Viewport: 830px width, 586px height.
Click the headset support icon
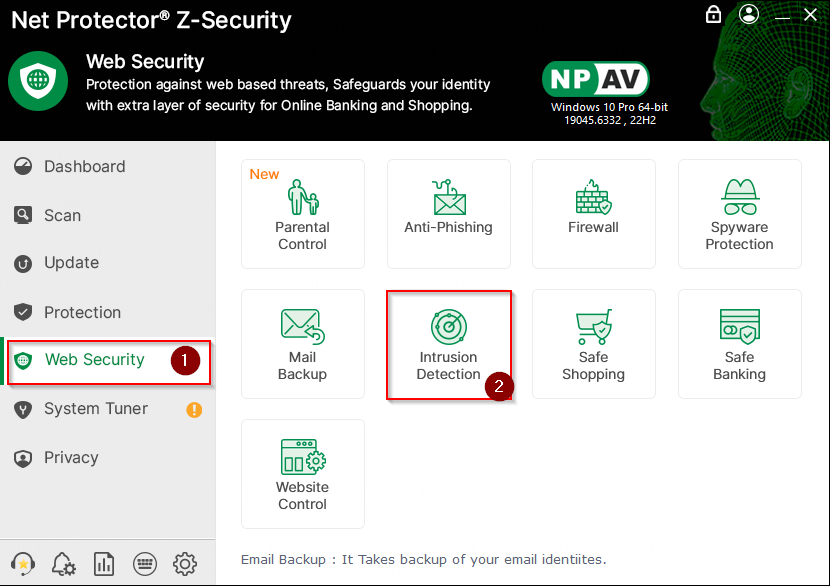click(x=23, y=563)
